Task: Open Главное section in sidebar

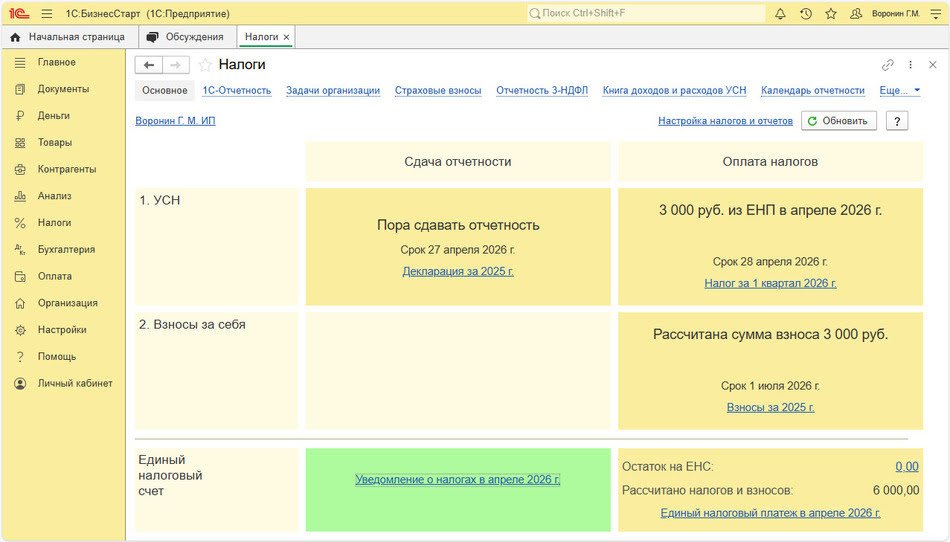Action: 56,62
